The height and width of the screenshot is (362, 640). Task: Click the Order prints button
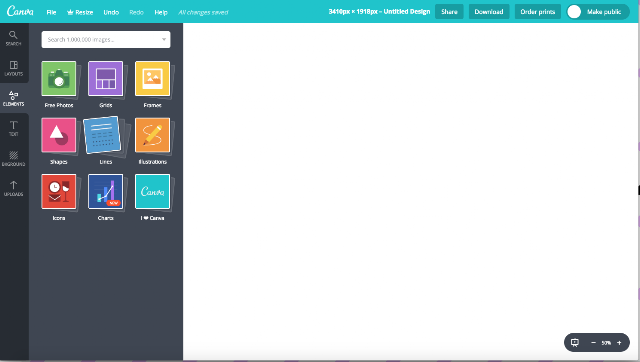click(538, 12)
